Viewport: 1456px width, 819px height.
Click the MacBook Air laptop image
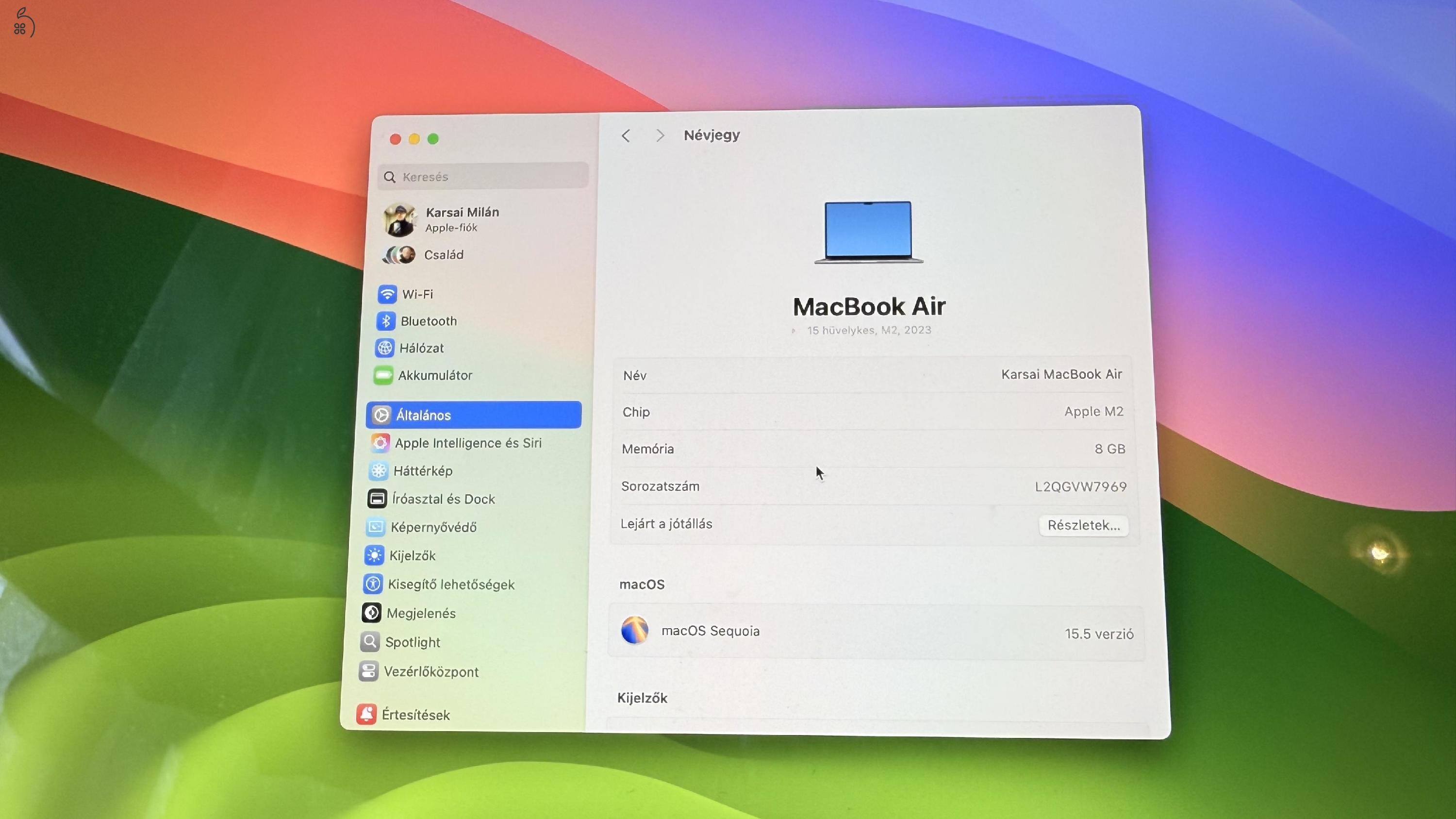click(x=869, y=232)
